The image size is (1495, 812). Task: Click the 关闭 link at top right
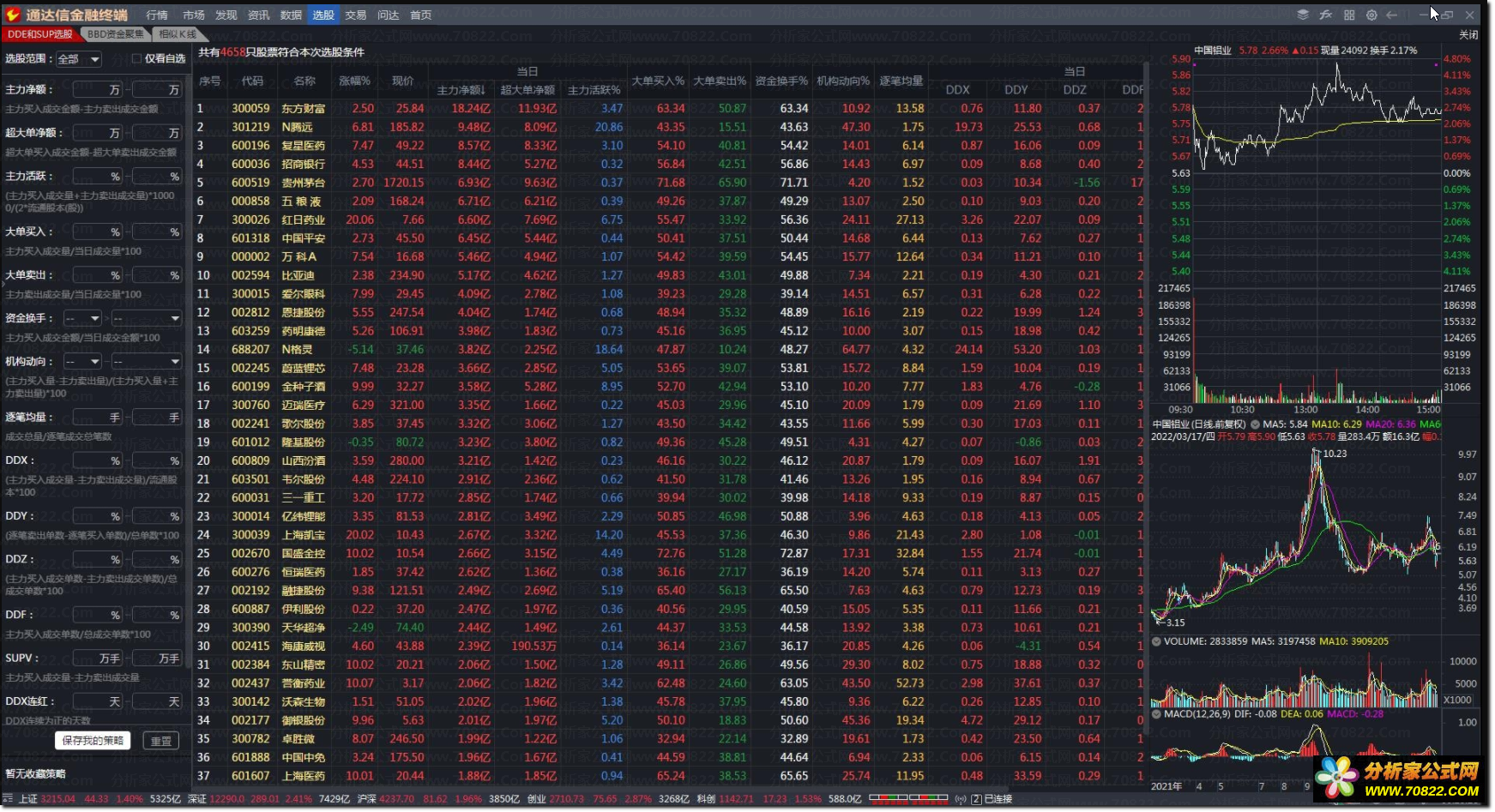(x=1468, y=34)
